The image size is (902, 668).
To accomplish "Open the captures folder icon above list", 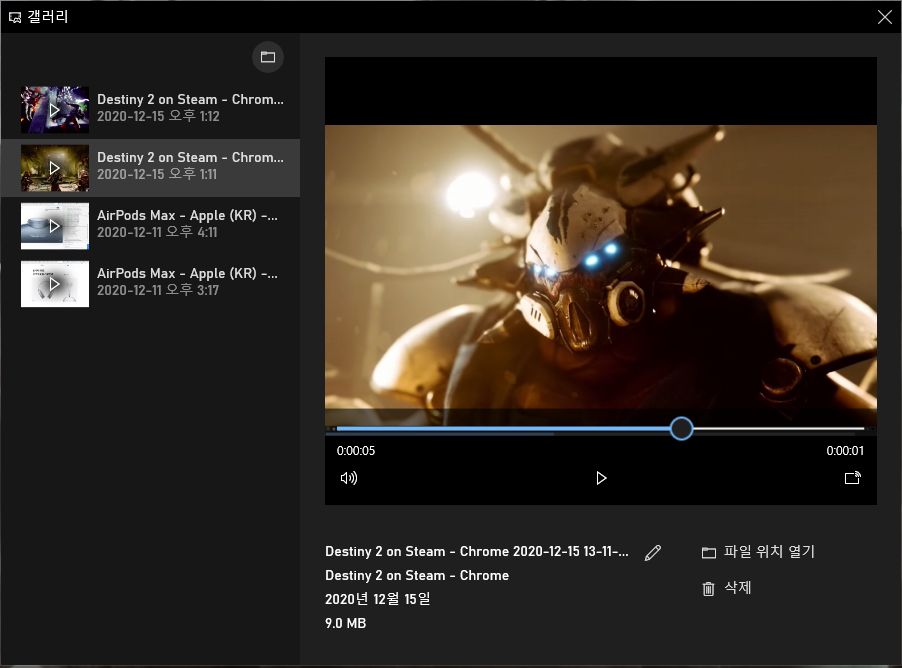I will pos(267,57).
